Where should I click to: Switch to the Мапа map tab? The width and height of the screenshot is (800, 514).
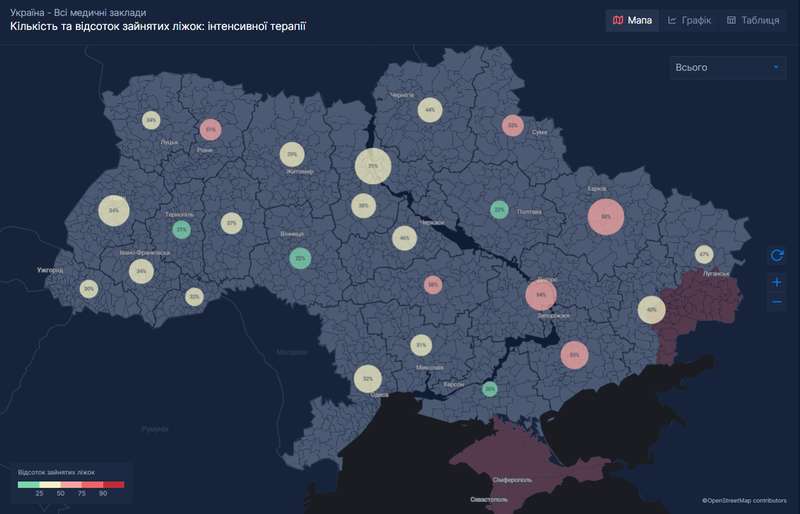pyautogui.click(x=632, y=20)
